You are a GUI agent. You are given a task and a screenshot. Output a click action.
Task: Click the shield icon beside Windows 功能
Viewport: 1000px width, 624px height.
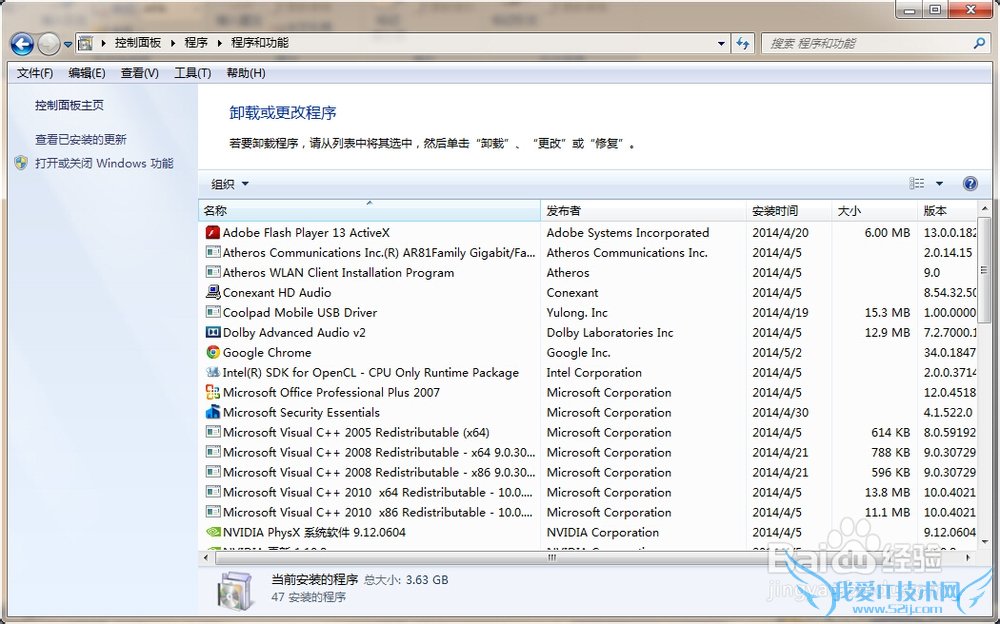(21, 163)
